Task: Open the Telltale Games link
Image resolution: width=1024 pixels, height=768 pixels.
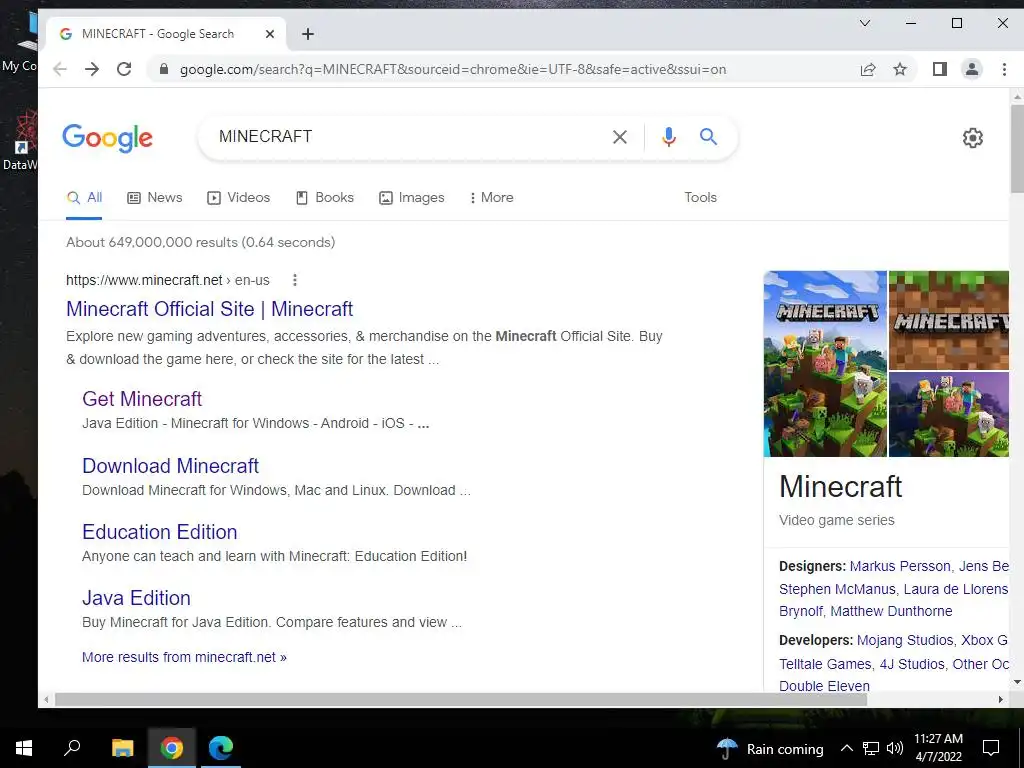Action: point(824,664)
